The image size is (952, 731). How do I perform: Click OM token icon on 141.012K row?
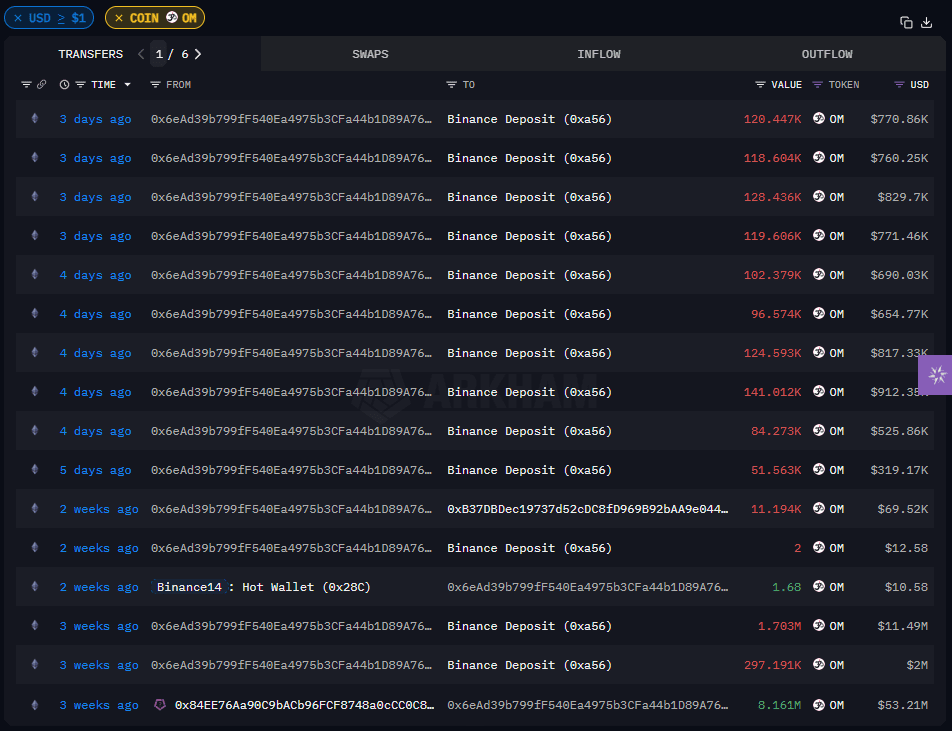819,392
